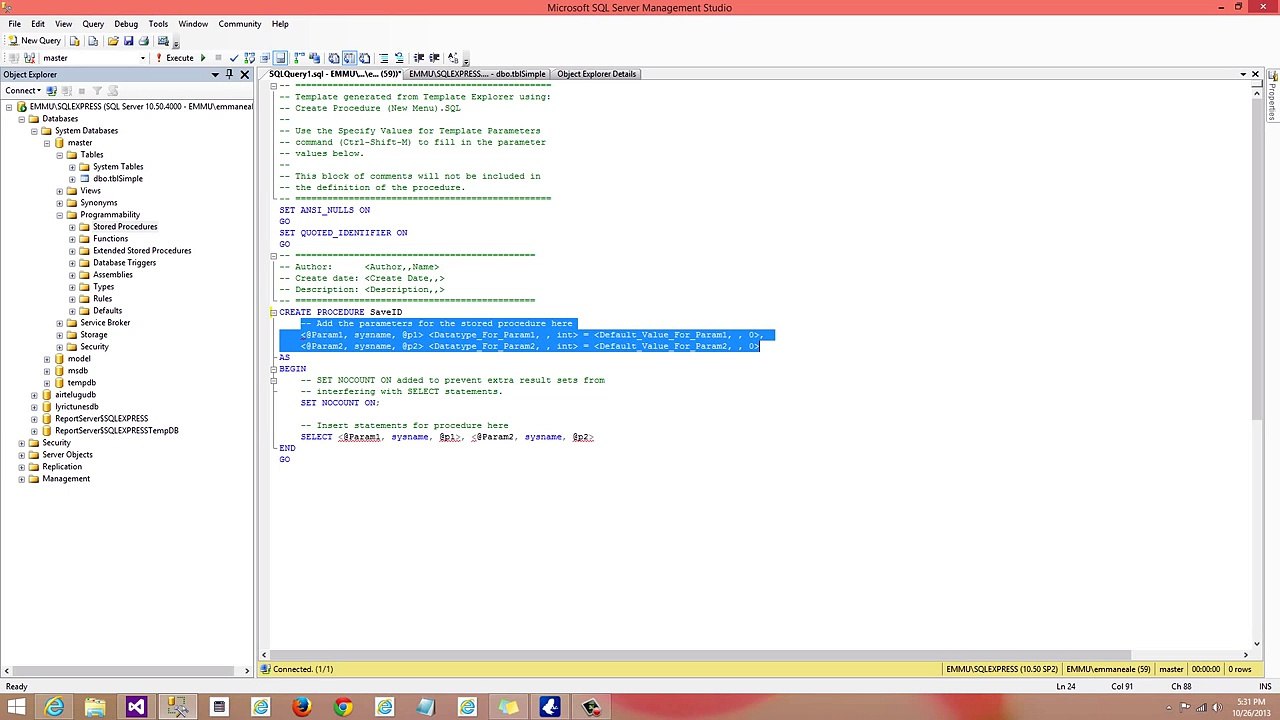
Task: Toggle the Results to Text option
Action: (333, 58)
